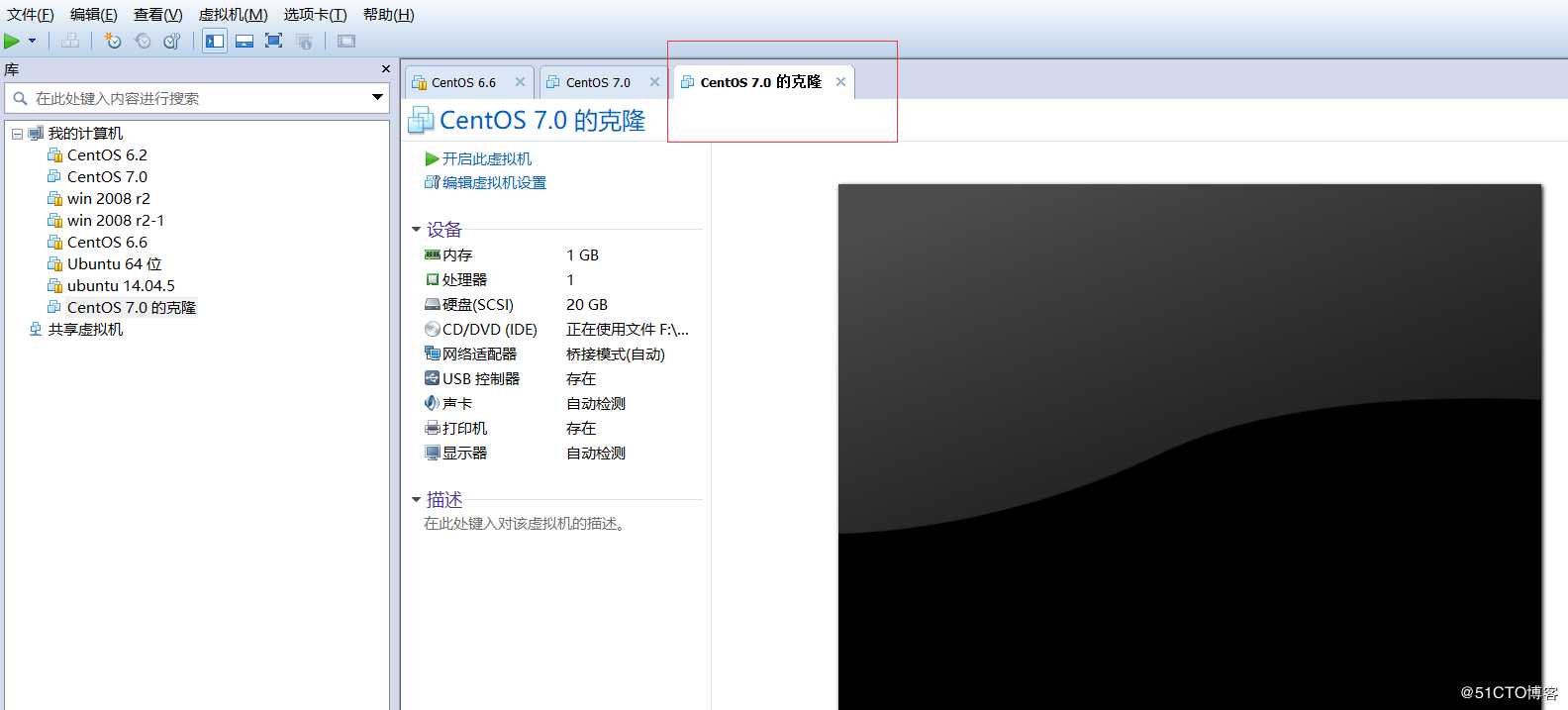The width and height of the screenshot is (1568, 710).
Task: Open the power options dropdown arrow beside play
Action: pyautogui.click(x=32, y=41)
